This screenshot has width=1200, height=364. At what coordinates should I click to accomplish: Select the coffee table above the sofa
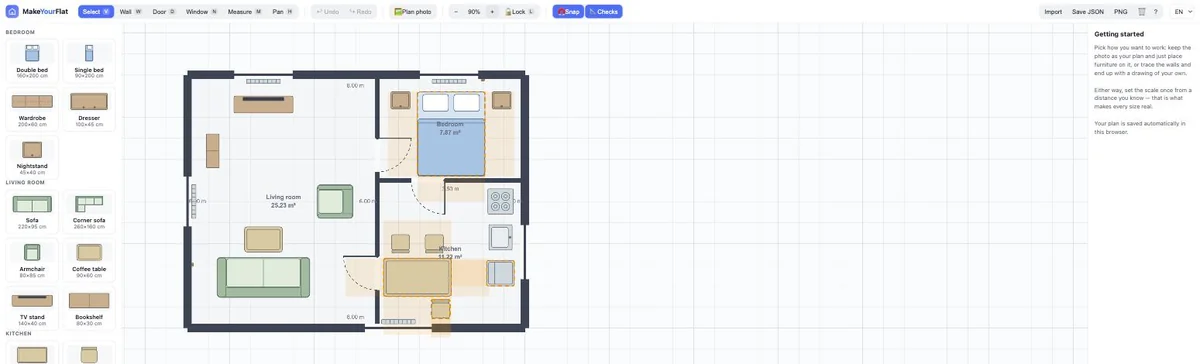[264, 239]
